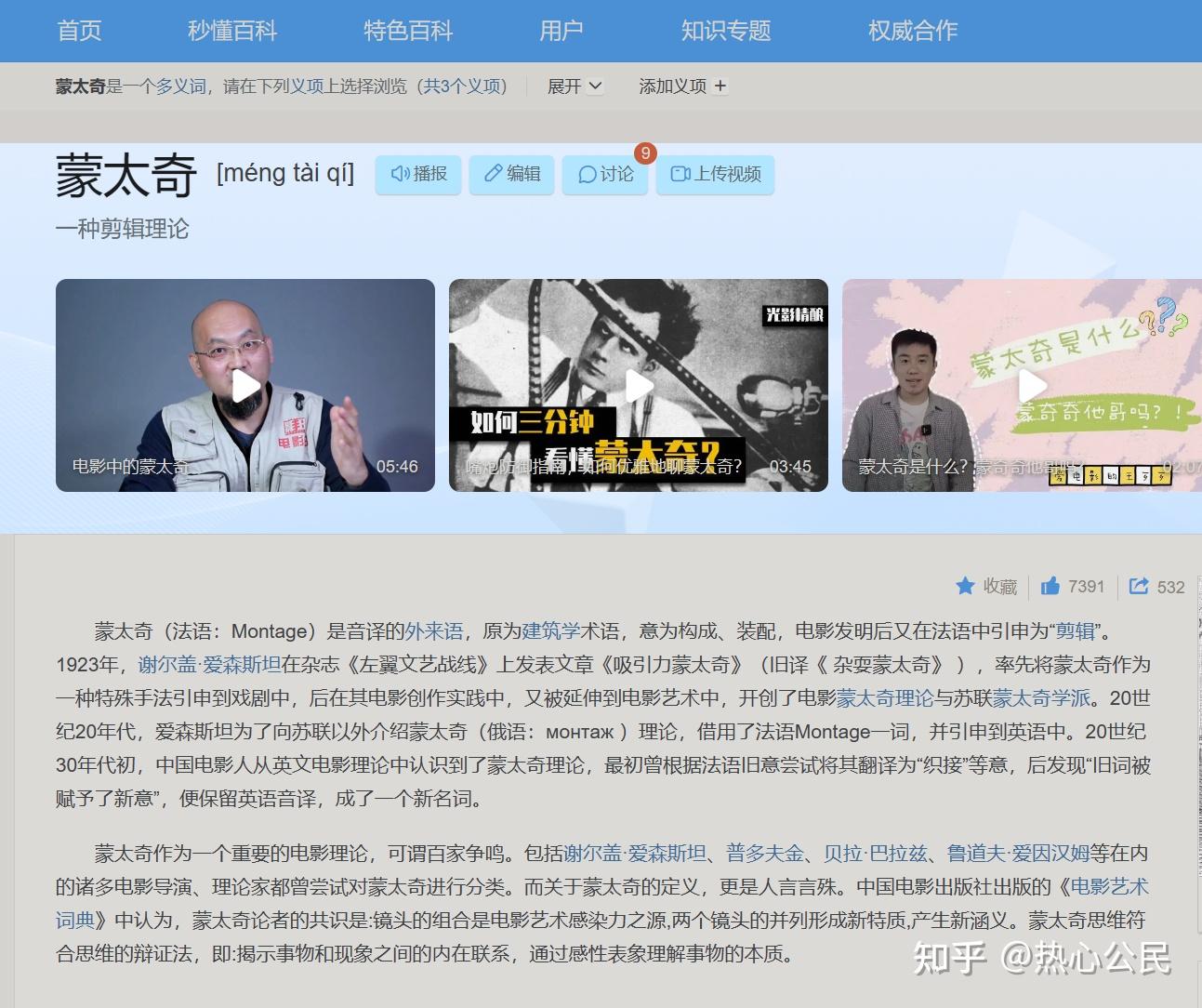Click the 共3个义项 link
The width and height of the screenshot is (1202, 1008).
(463, 86)
